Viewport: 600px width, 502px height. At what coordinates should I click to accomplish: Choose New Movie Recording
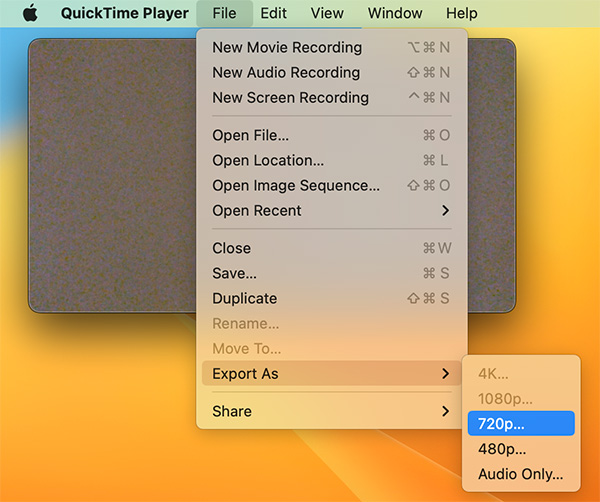[x=331, y=47]
